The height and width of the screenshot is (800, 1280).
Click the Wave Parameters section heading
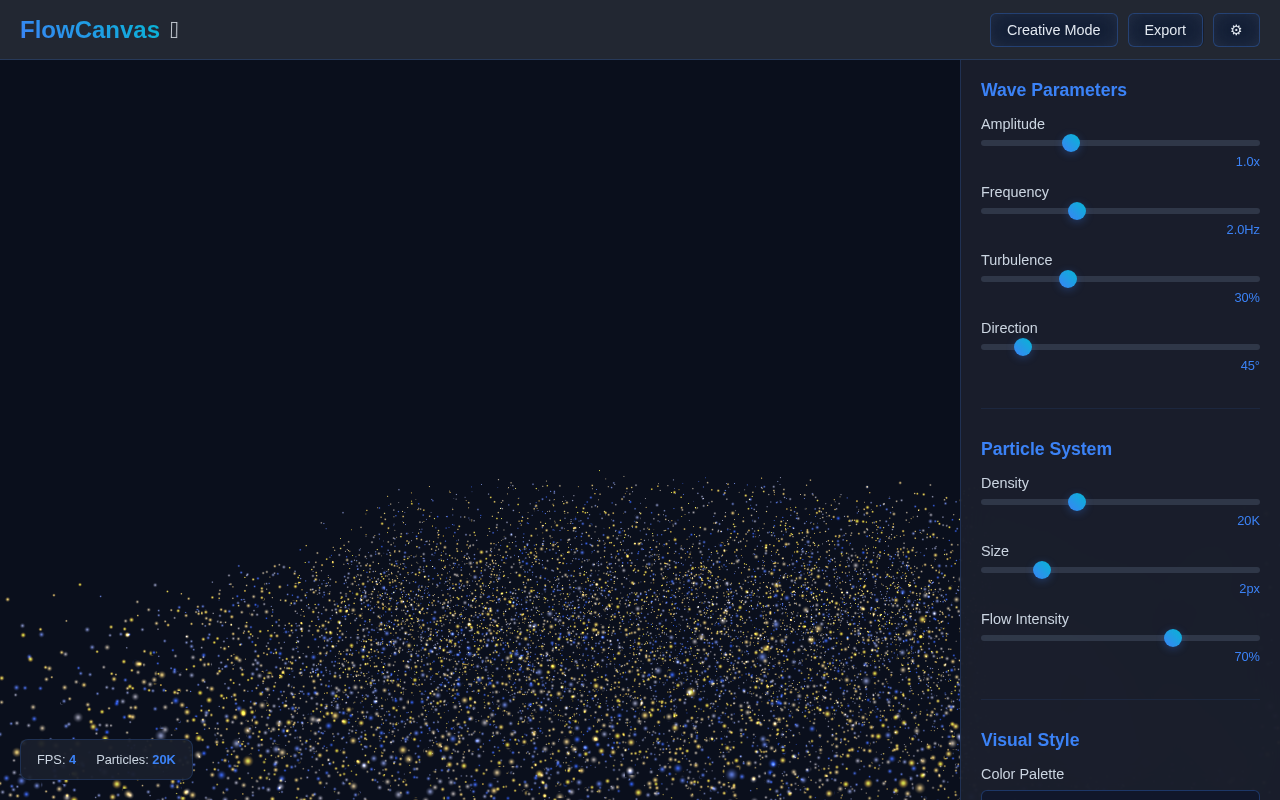click(1054, 90)
